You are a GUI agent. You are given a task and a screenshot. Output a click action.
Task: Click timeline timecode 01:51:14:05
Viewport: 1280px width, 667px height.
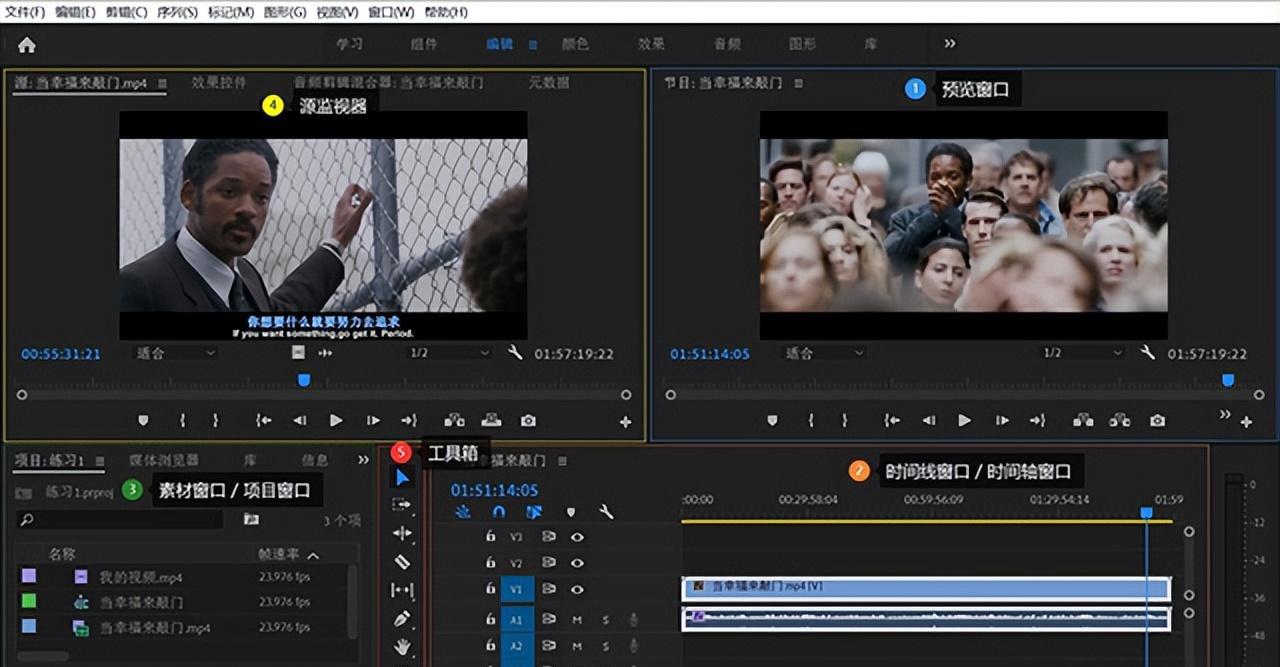click(494, 490)
